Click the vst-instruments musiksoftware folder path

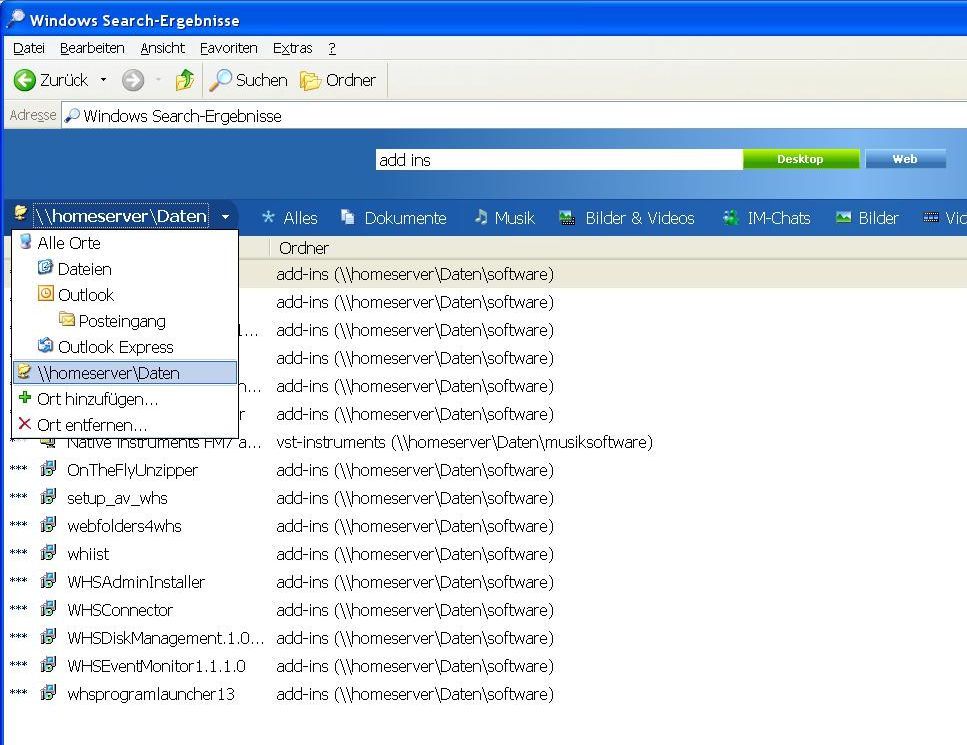click(464, 442)
